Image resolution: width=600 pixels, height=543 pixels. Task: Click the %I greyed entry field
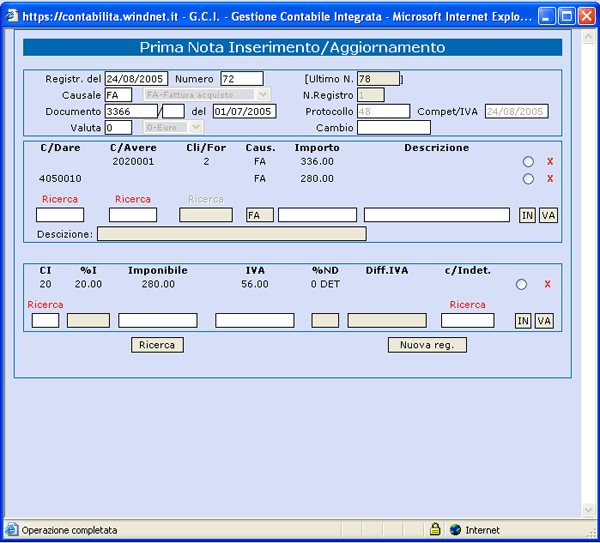[x=88, y=321]
